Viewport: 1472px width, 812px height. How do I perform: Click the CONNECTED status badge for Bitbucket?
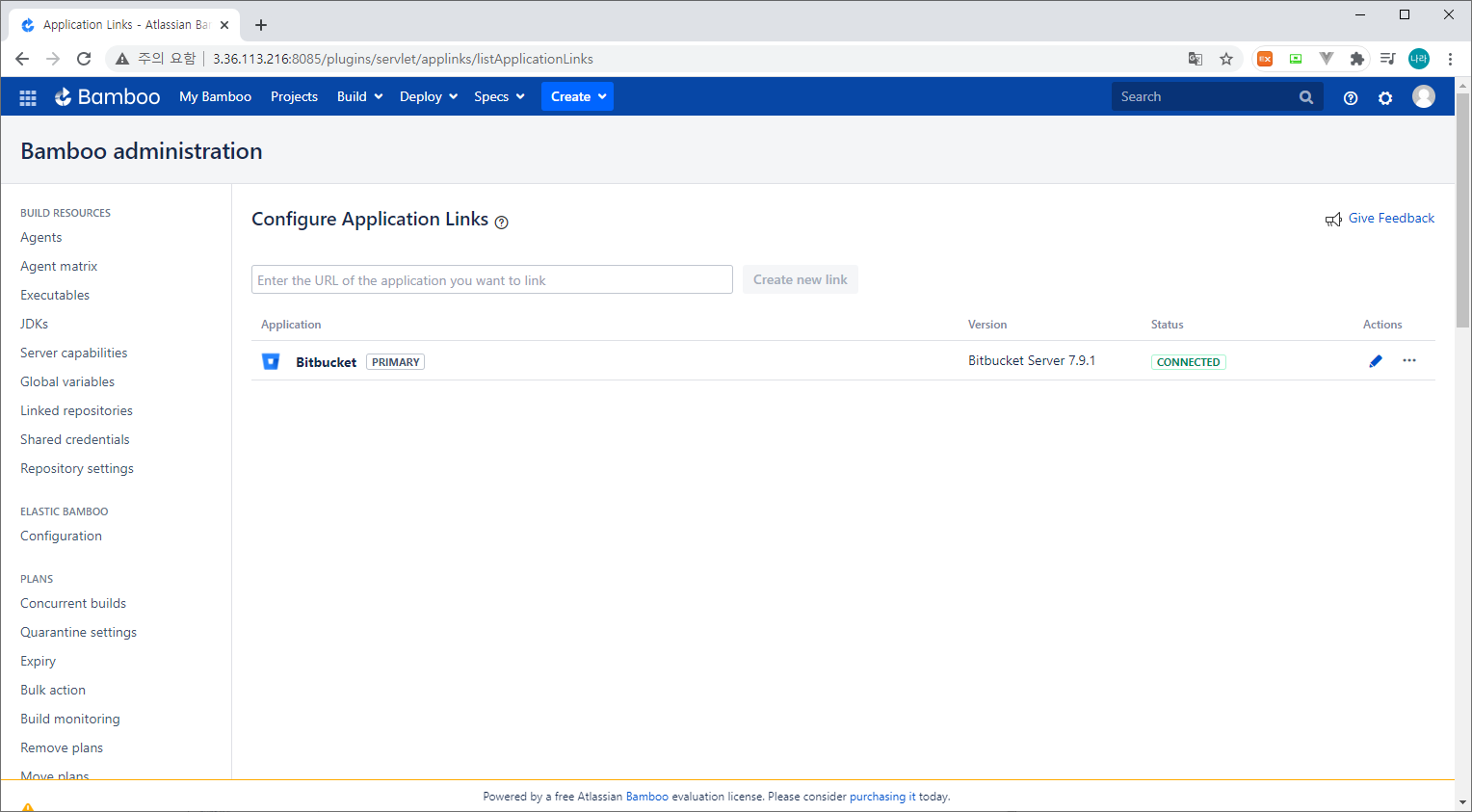pos(1188,361)
